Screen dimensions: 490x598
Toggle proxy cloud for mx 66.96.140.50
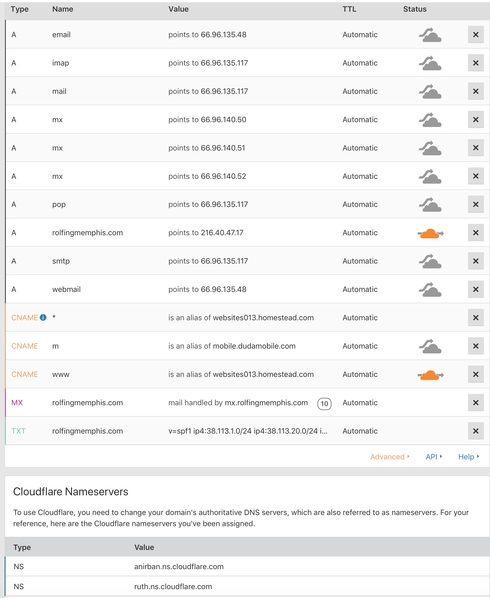pyautogui.click(x=430, y=119)
